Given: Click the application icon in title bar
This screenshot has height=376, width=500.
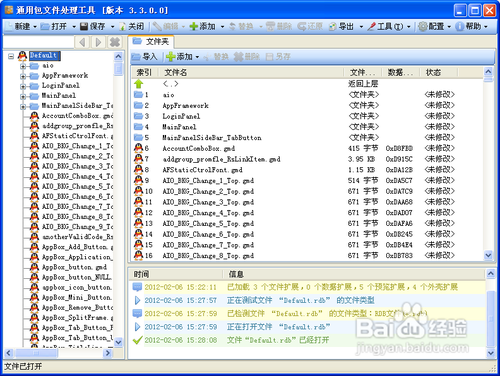Looking at the screenshot, I should pyautogui.click(x=9, y=10).
